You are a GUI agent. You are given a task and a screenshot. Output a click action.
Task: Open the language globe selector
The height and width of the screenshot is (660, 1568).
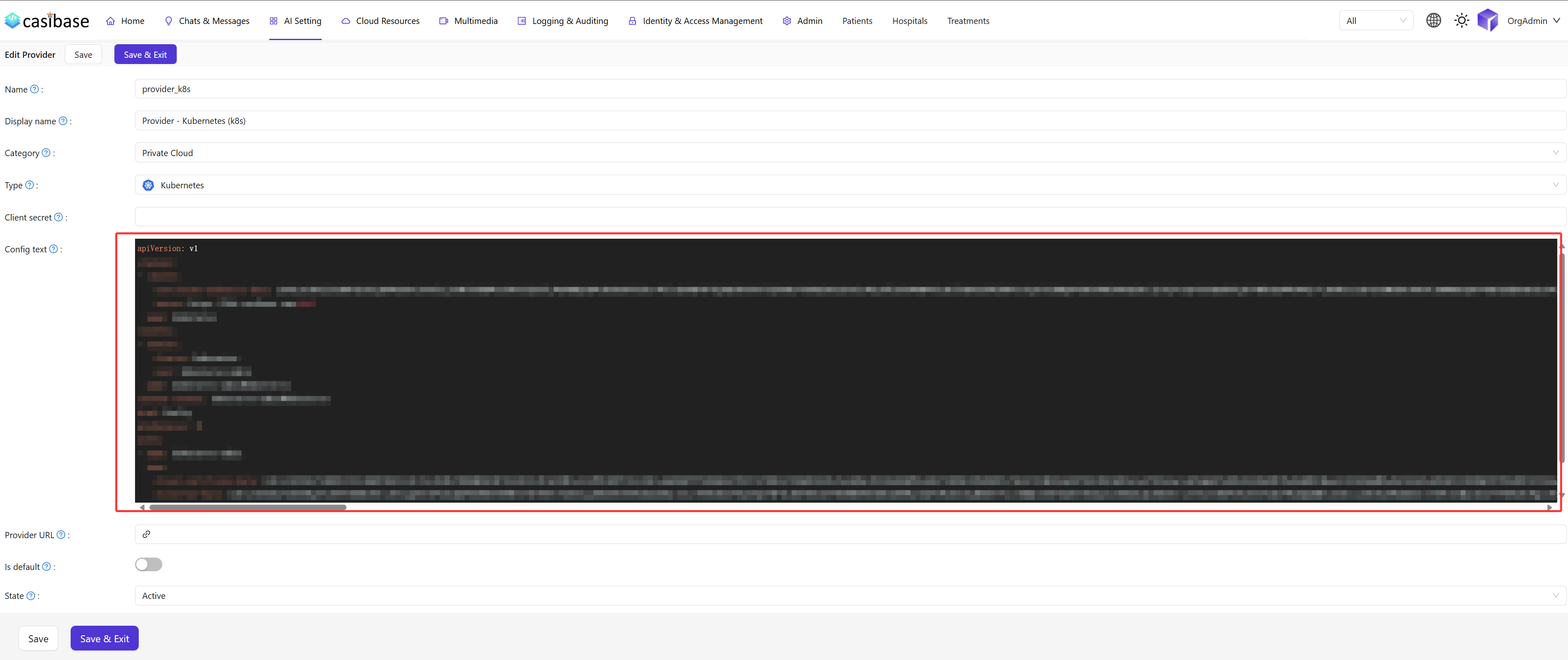[x=1433, y=20]
